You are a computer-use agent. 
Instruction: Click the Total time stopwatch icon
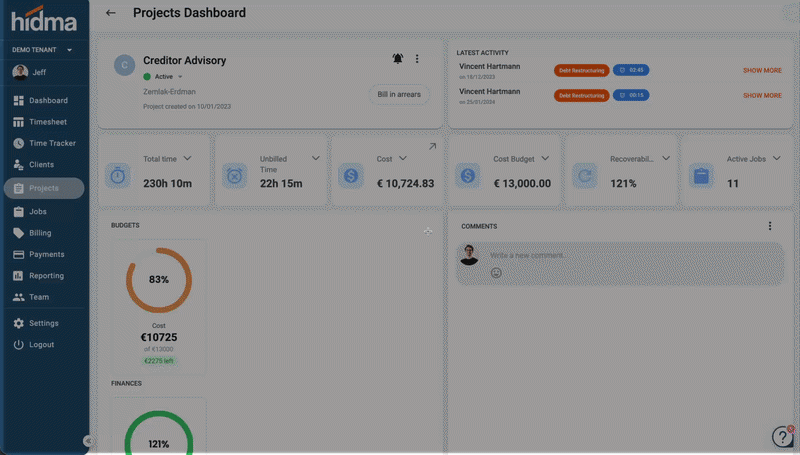(118, 176)
